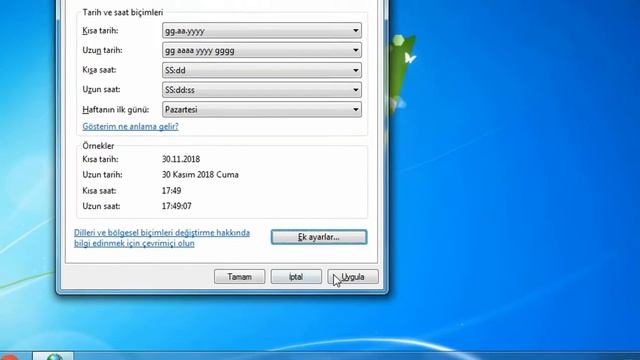This screenshot has height=360, width=640.
Task: Open the Uzun tarih format dropdown
Action: click(262, 50)
